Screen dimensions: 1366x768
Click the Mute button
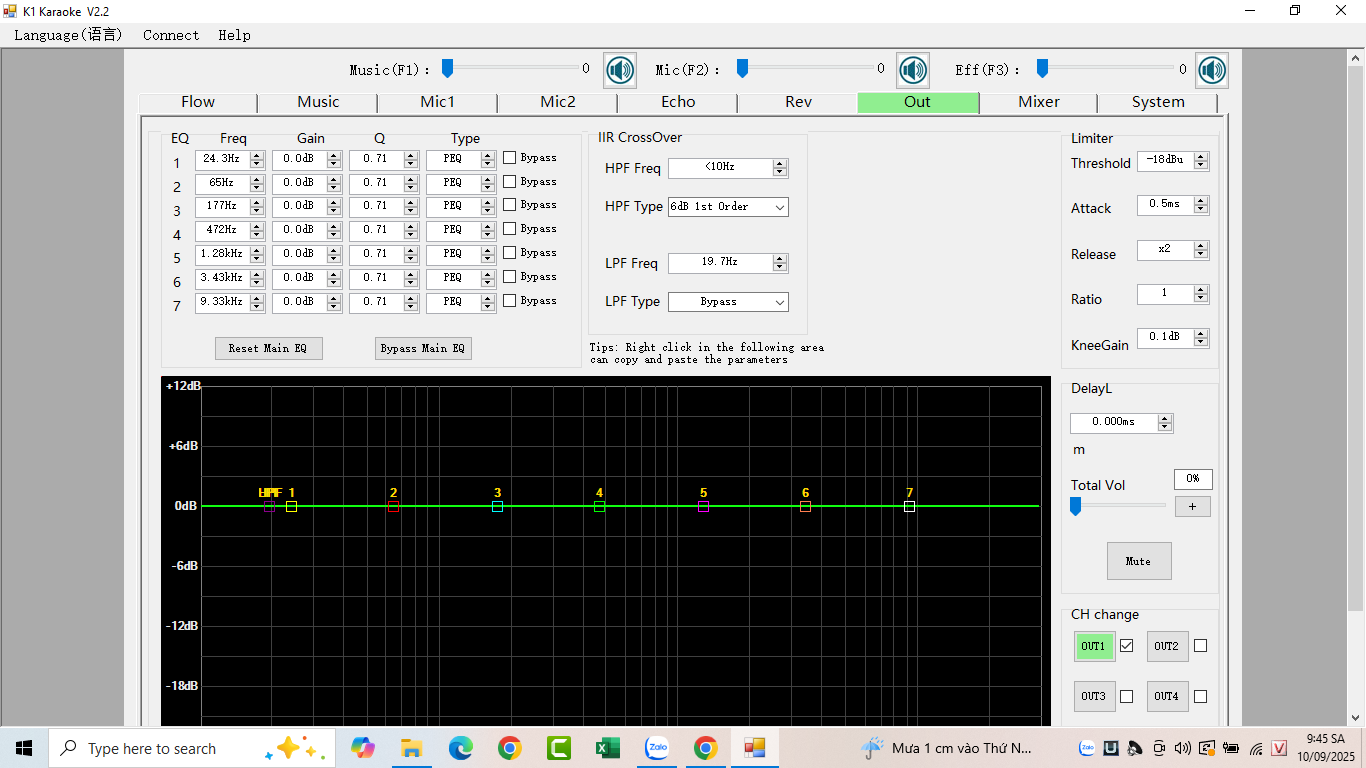coord(1138,561)
